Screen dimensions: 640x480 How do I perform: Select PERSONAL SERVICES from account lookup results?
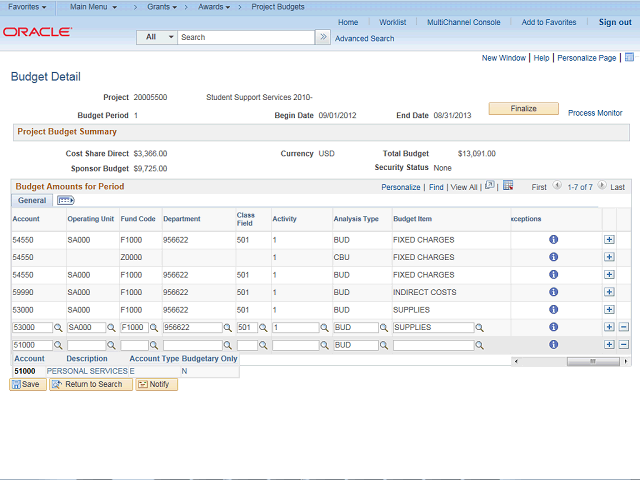(87, 371)
